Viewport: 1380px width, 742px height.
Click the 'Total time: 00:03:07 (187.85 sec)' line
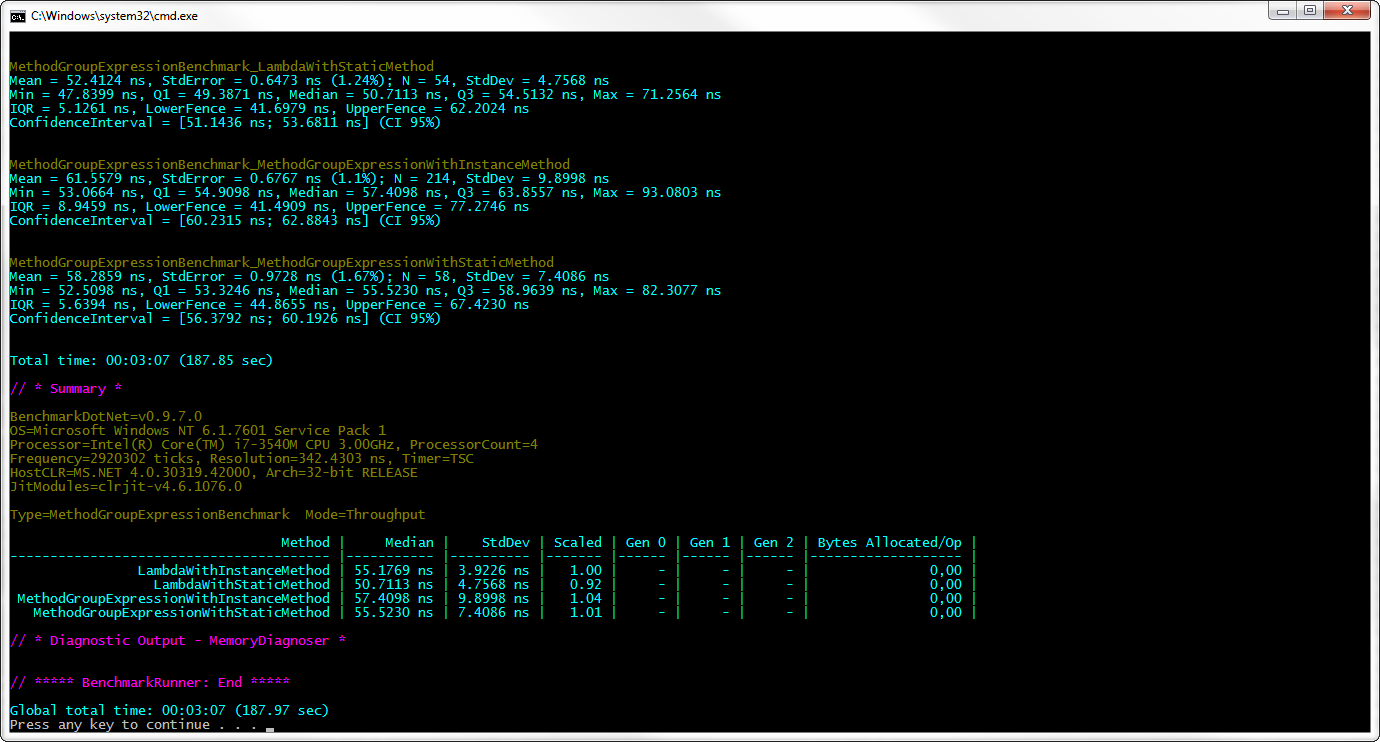(x=141, y=360)
